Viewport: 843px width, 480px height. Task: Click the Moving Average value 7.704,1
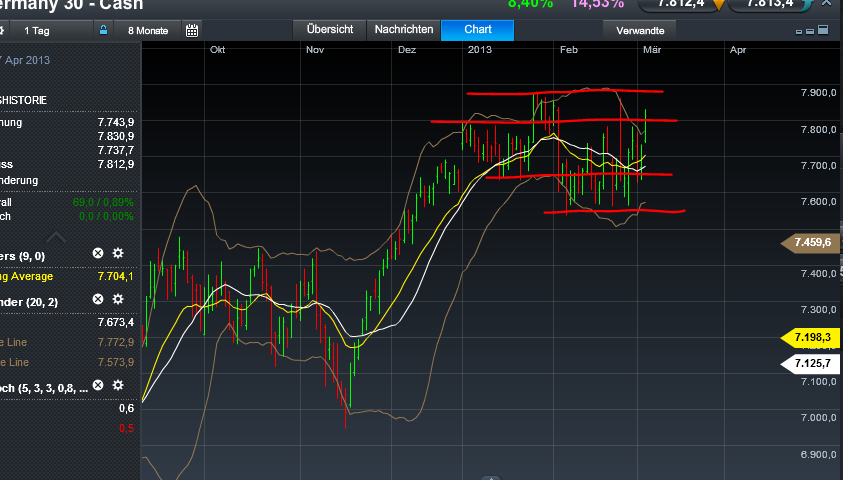click(x=116, y=276)
